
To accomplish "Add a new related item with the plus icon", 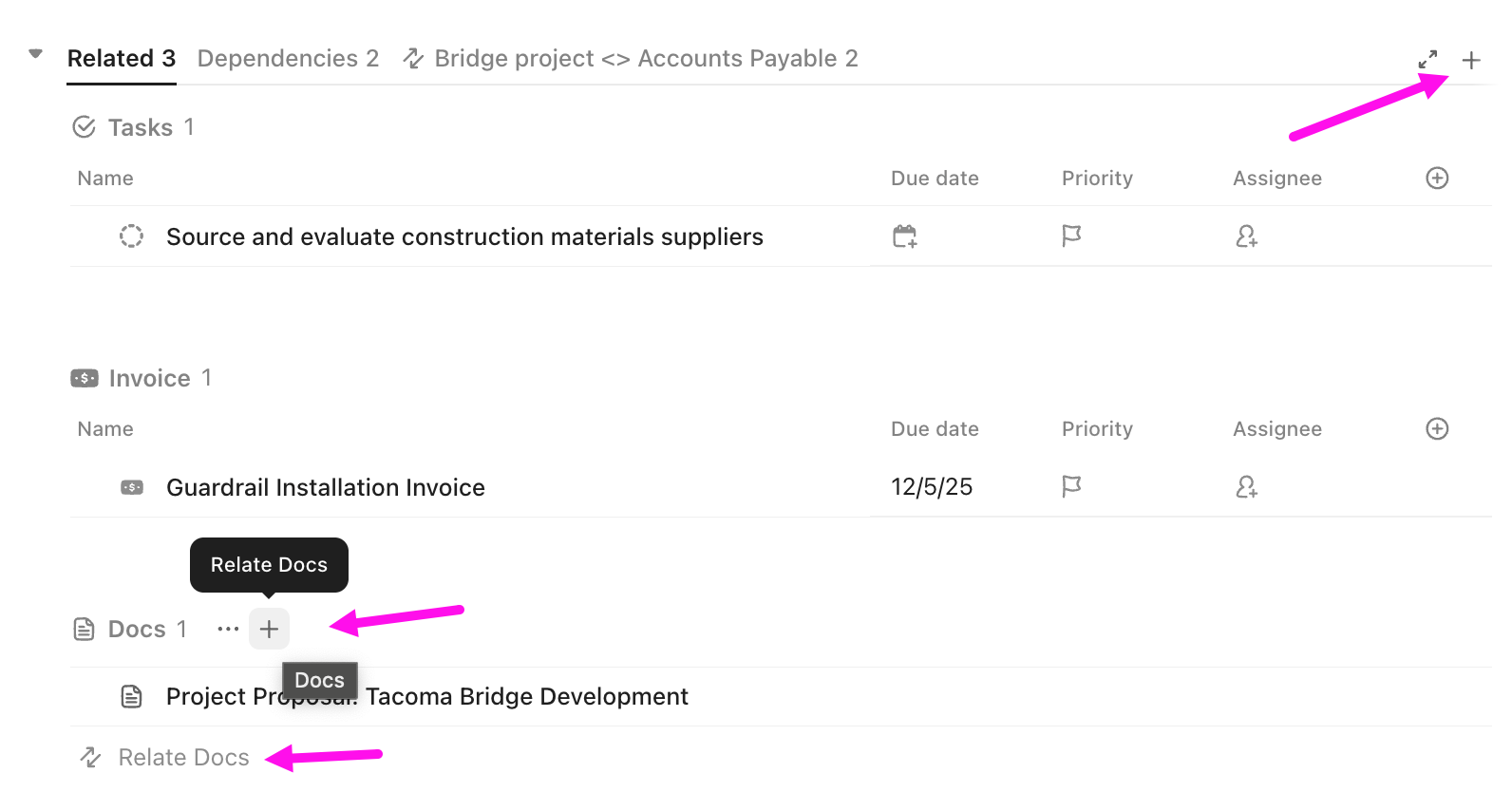I will tap(1470, 59).
